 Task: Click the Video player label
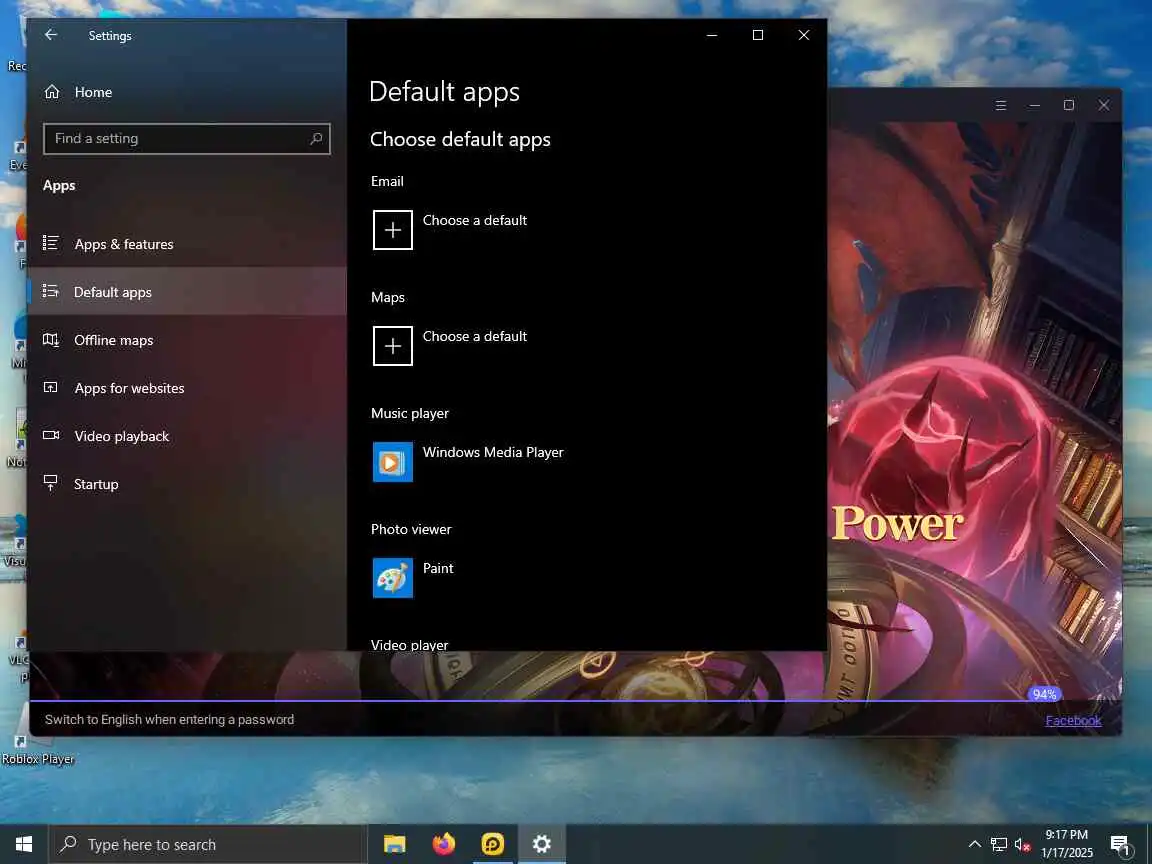point(409,645)
